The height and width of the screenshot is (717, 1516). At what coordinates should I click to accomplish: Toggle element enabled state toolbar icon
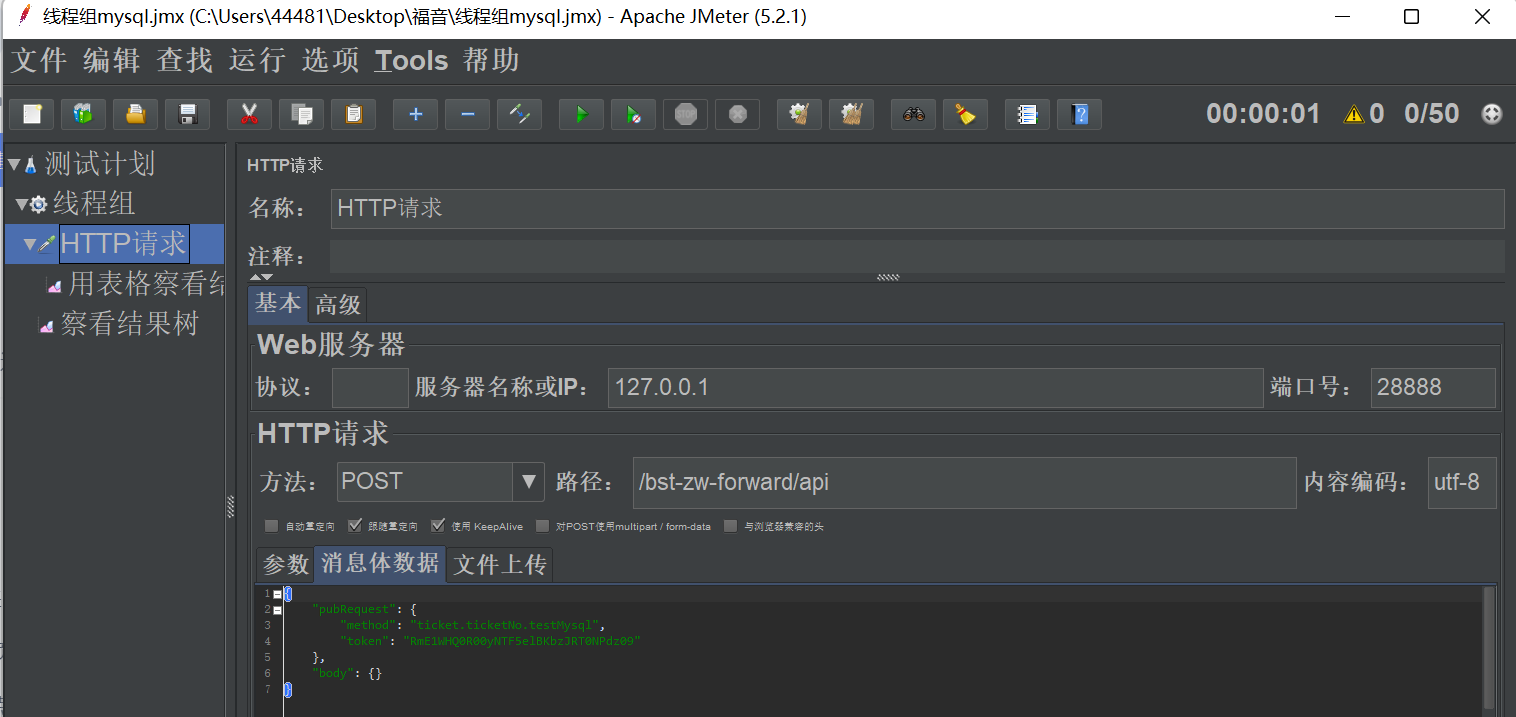(x=519, y=114)
